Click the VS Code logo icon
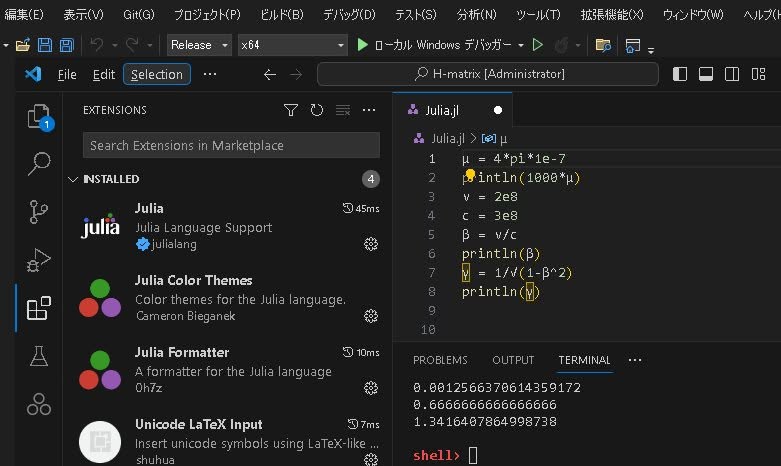781x466 pixels. [x=33, y=74]
